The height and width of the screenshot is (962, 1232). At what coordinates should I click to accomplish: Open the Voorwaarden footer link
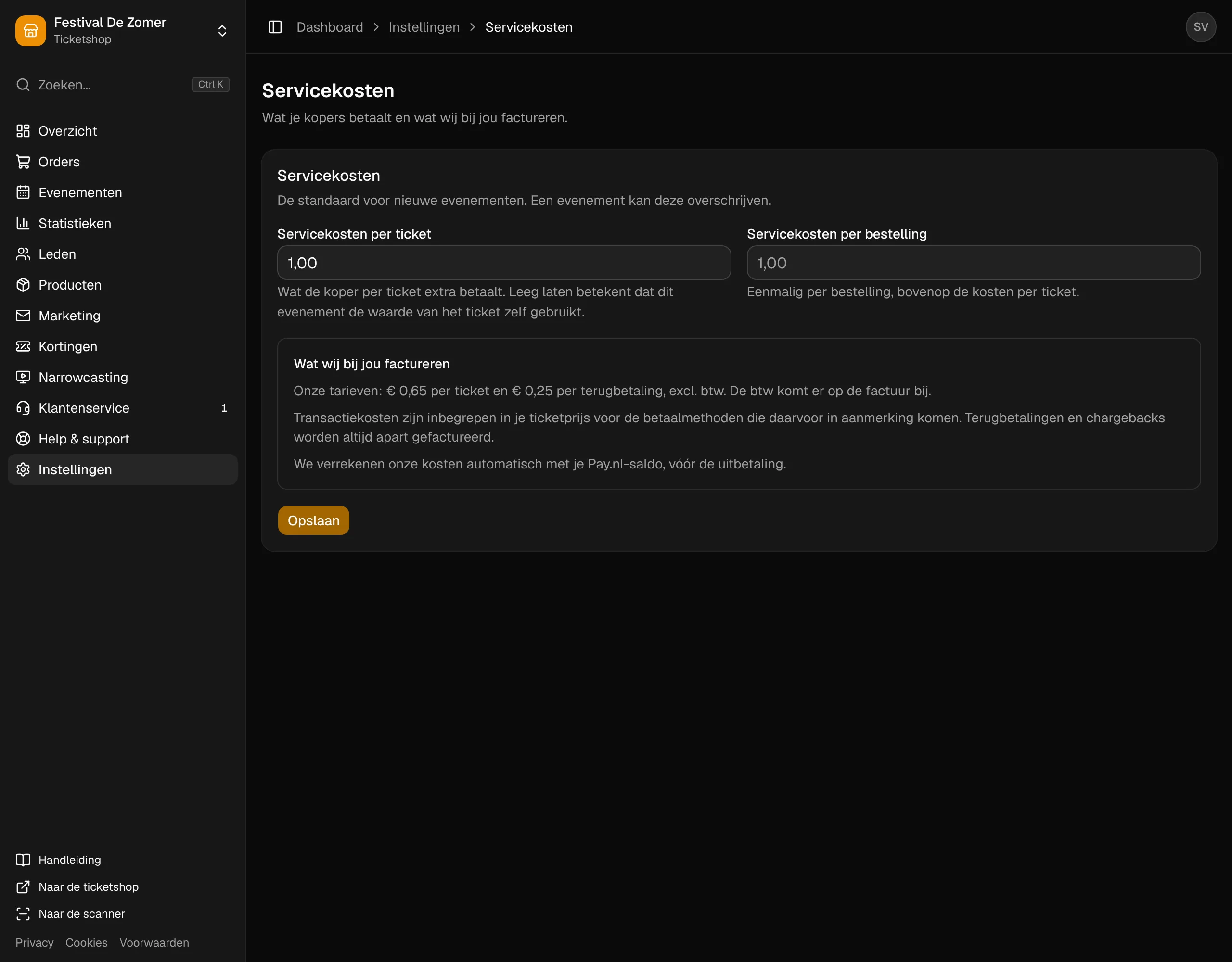click(154, 943)
